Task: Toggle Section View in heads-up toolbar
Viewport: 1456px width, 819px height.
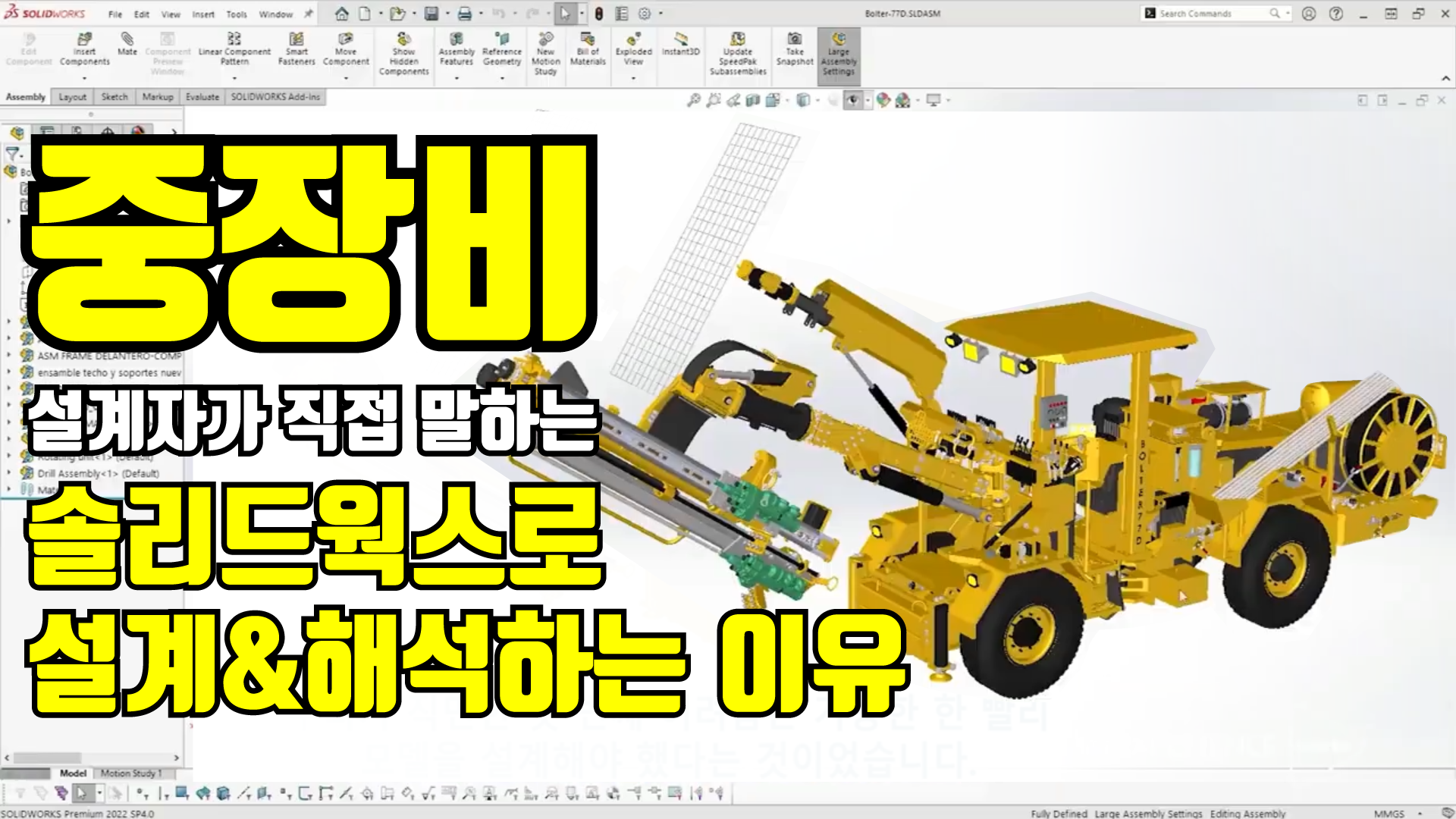Action: (x=753, y=100)
